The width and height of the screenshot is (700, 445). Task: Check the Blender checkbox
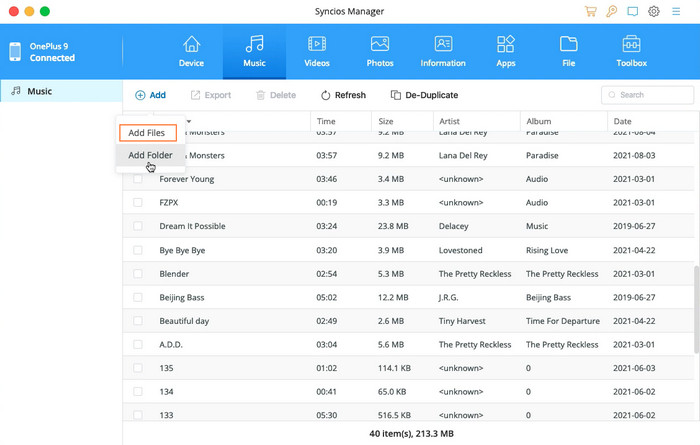tap(138, 274)
